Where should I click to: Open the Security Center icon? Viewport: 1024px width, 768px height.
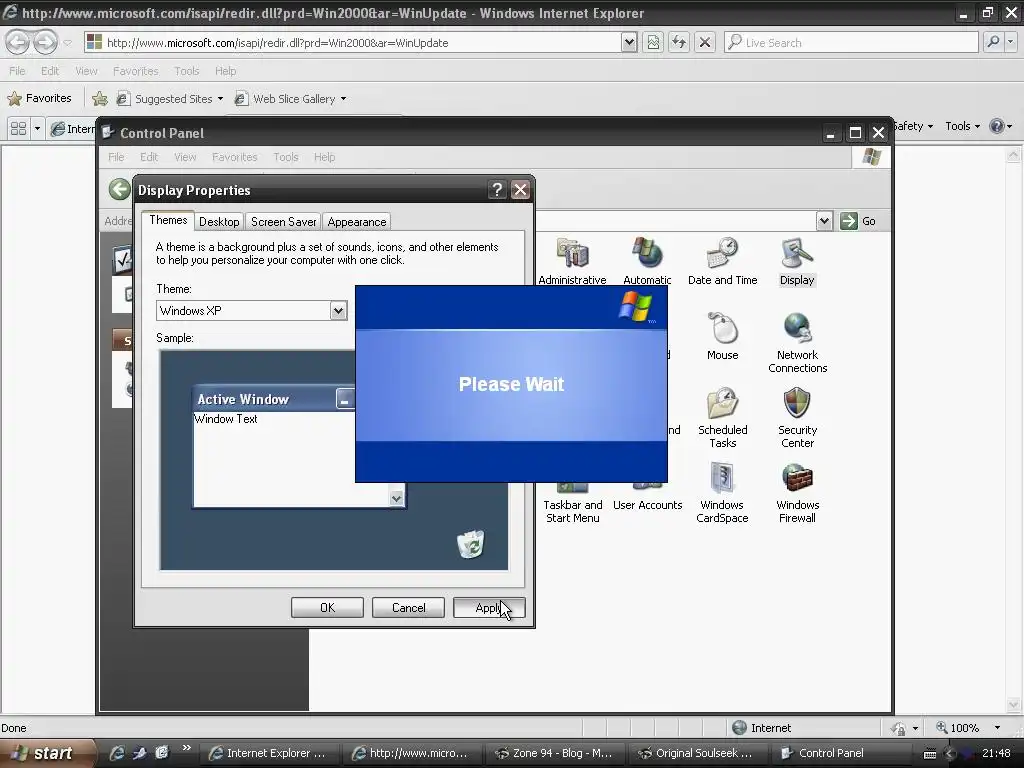(x=797, y=418)
